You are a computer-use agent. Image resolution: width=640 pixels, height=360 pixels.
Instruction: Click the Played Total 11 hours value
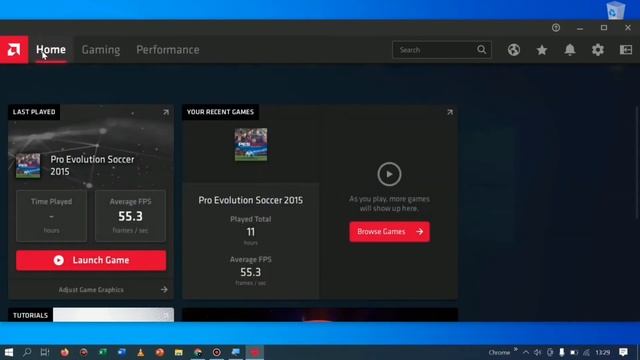click(x=251, y=232)
